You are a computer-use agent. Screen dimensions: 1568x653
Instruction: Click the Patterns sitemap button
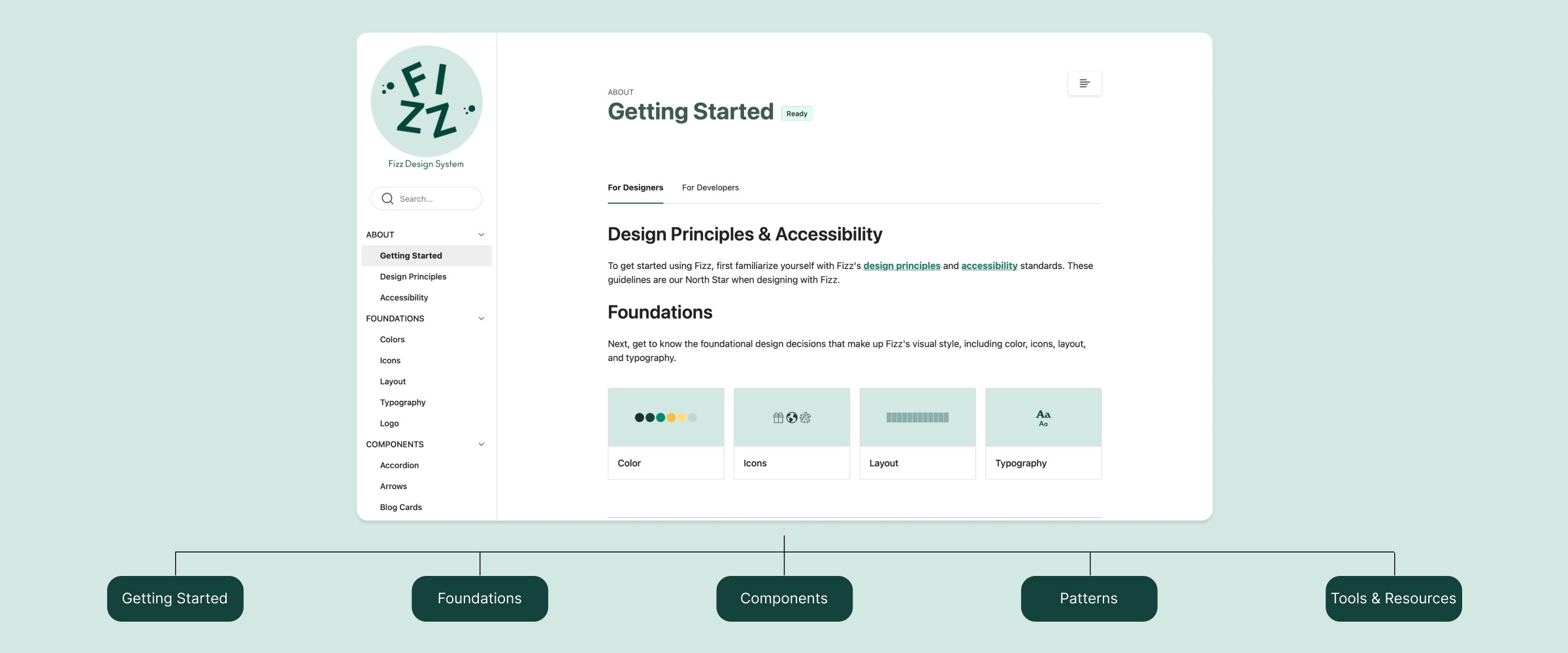point(1089,599)
